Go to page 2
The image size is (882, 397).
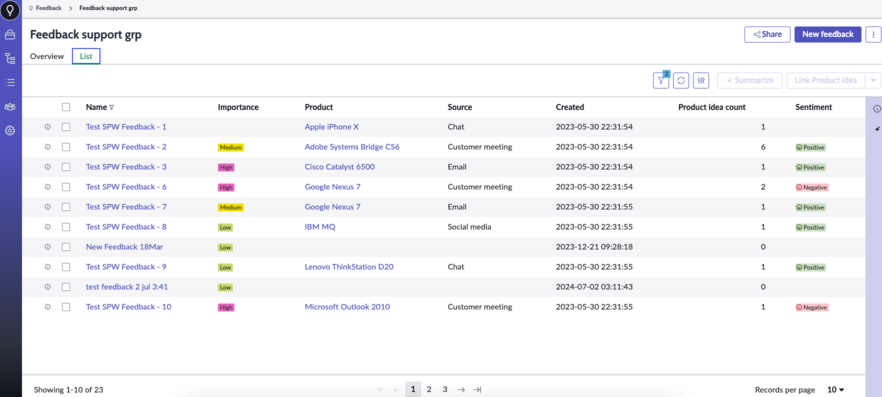click(x=429, y=389)
